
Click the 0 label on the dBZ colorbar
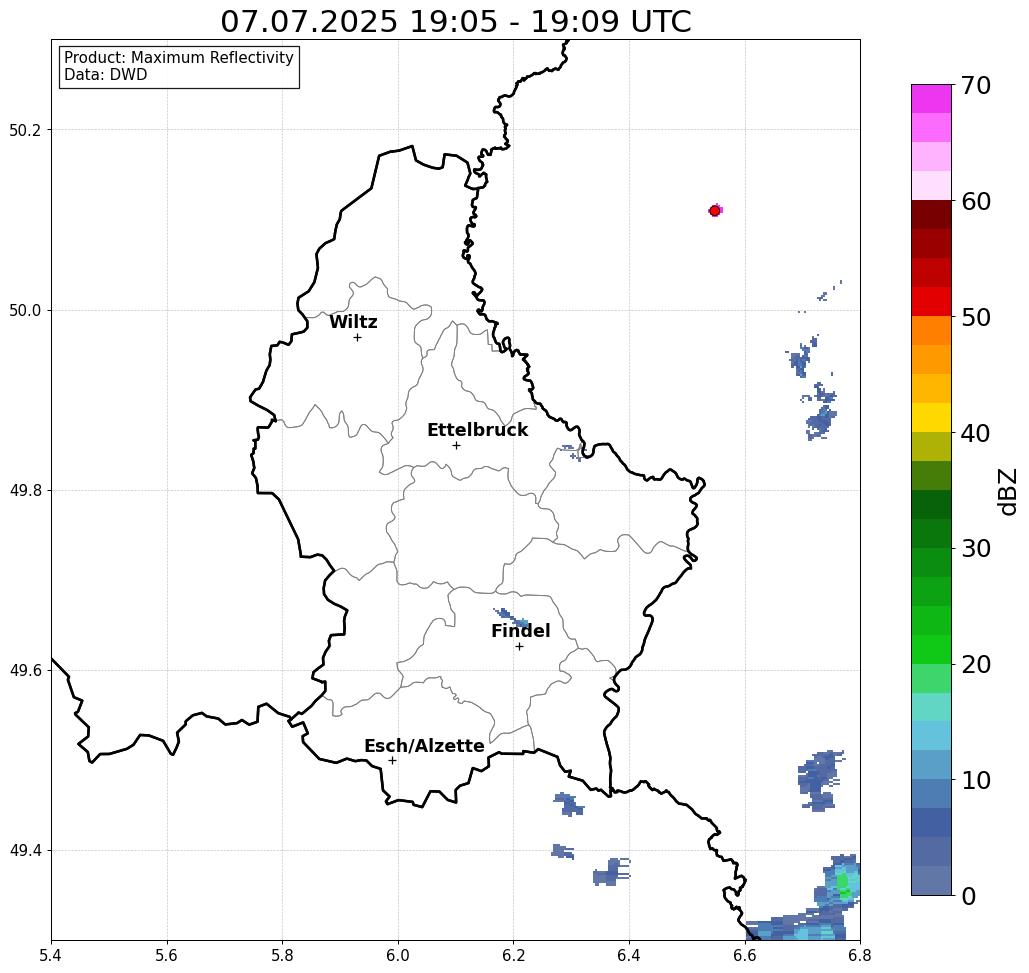point(969,896)
